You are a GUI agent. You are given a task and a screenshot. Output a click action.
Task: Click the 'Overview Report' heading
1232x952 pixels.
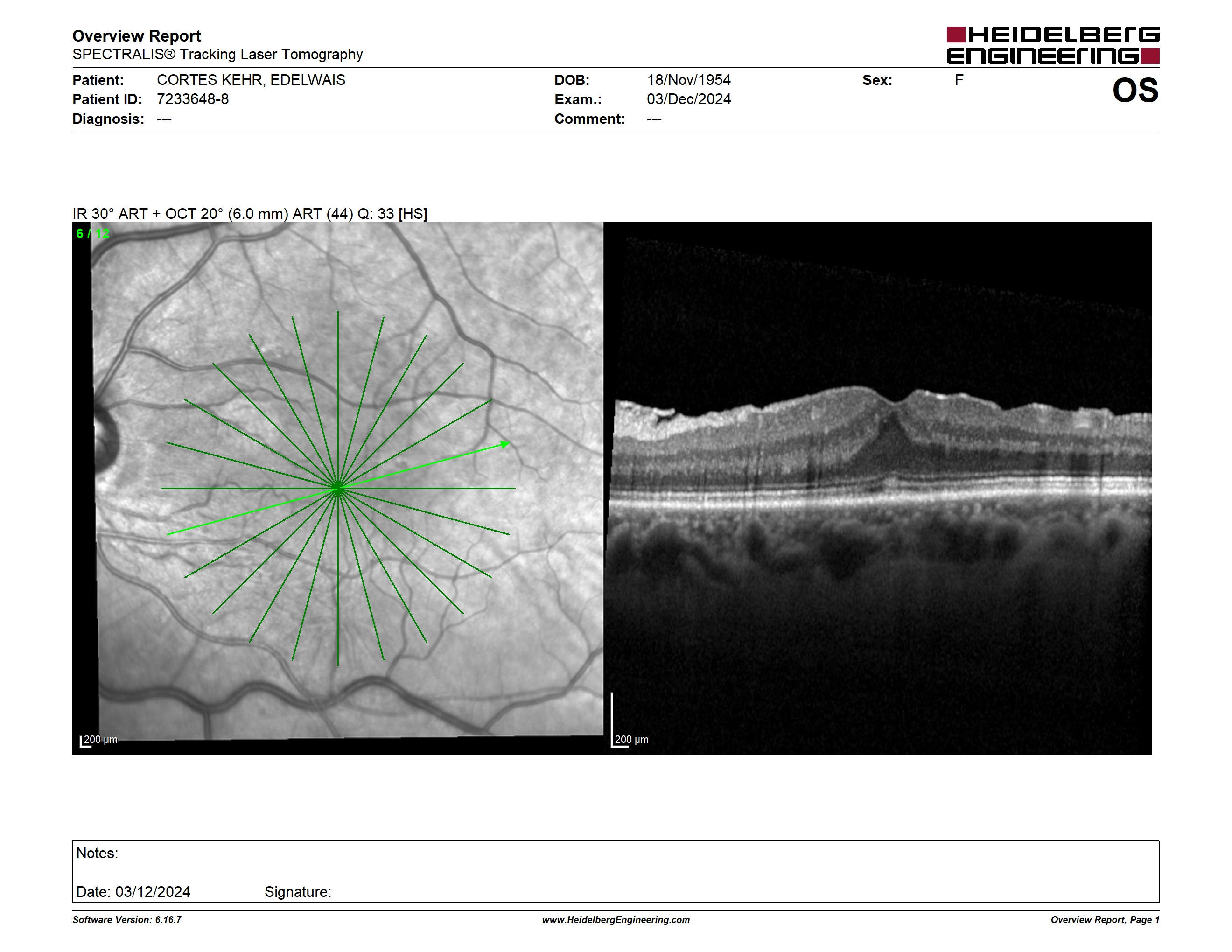tap(137, 35)
